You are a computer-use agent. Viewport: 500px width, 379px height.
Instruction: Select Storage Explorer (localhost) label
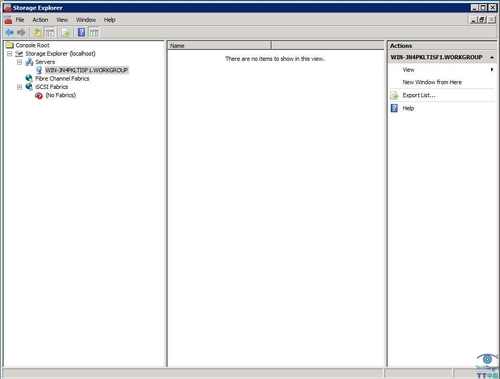coord(60,53)
